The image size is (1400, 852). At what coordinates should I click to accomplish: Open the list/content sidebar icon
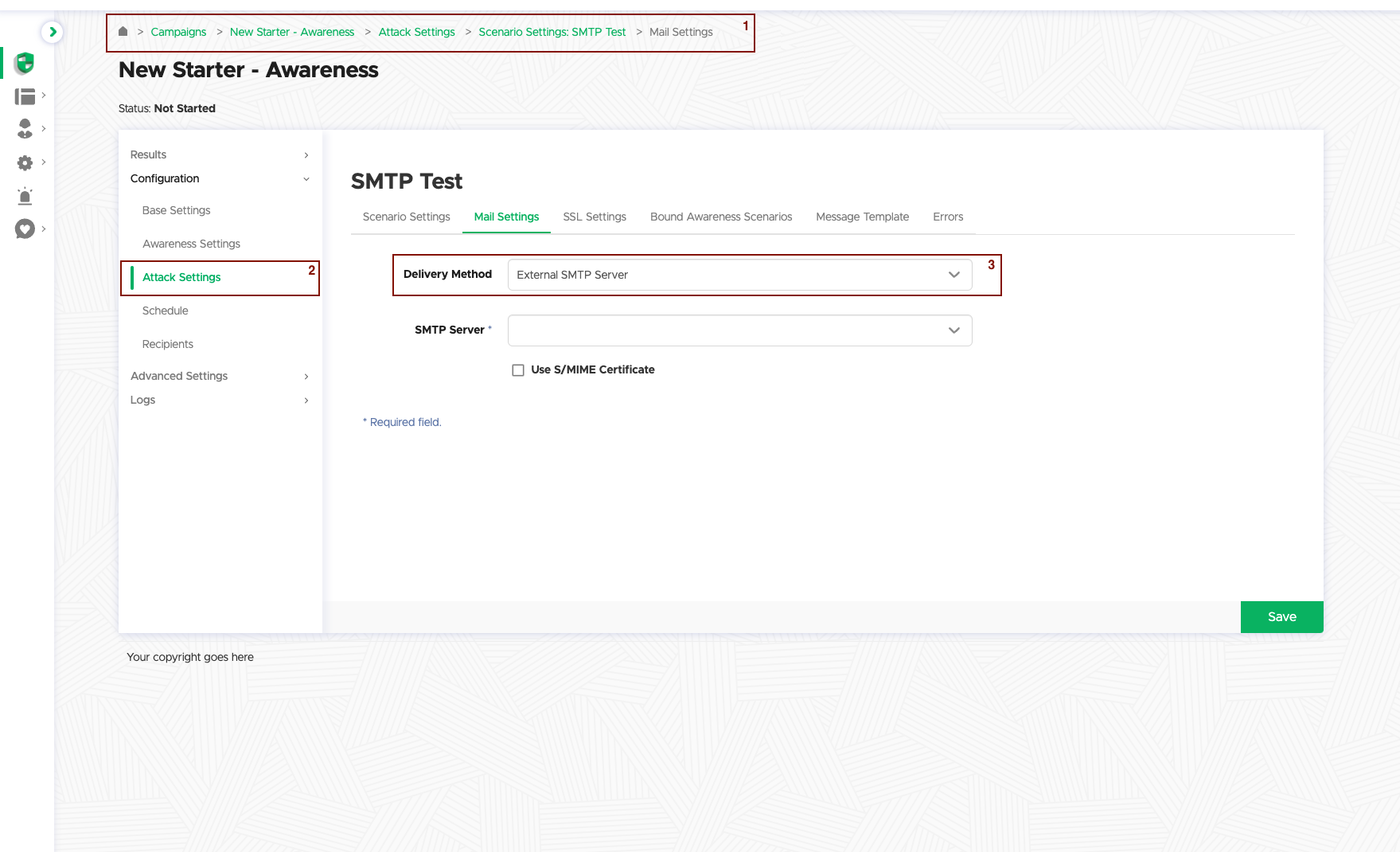pyautogui.click(x=25, y=96)
